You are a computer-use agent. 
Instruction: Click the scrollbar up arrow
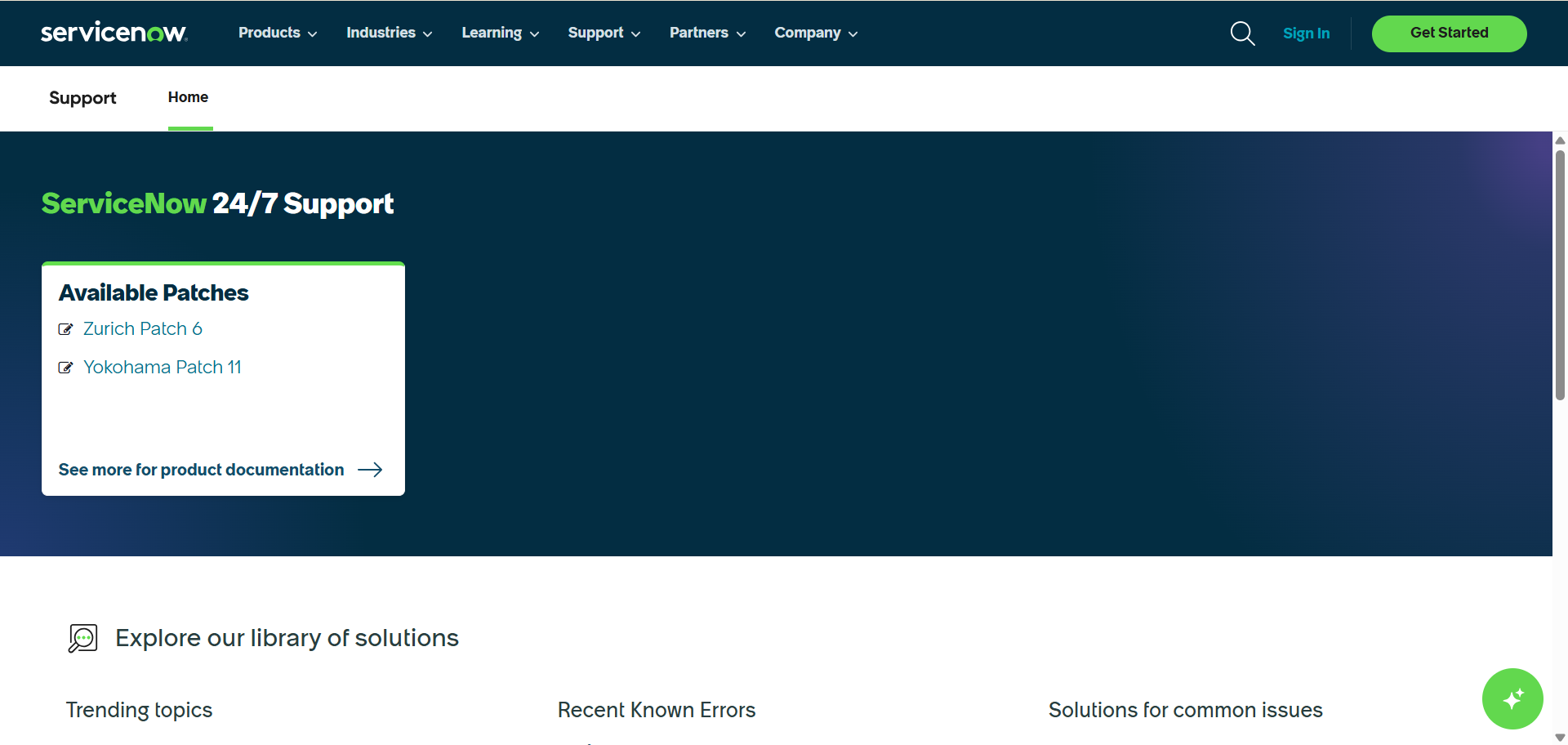(1560, 140)
